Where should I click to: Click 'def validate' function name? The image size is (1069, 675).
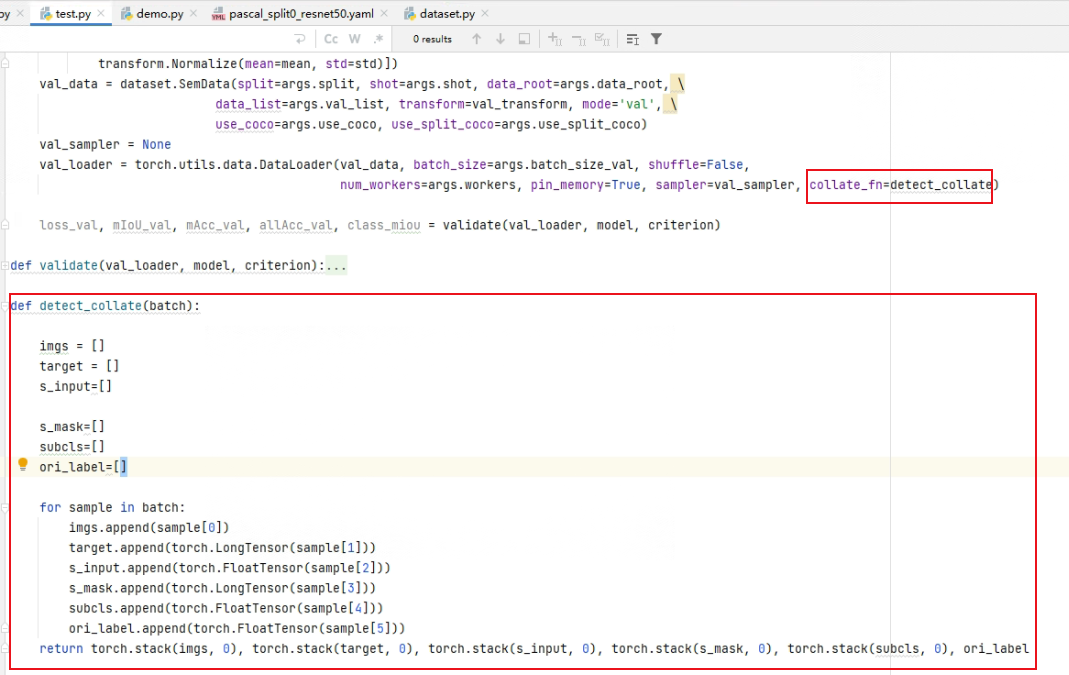click(x=68, y=265)
